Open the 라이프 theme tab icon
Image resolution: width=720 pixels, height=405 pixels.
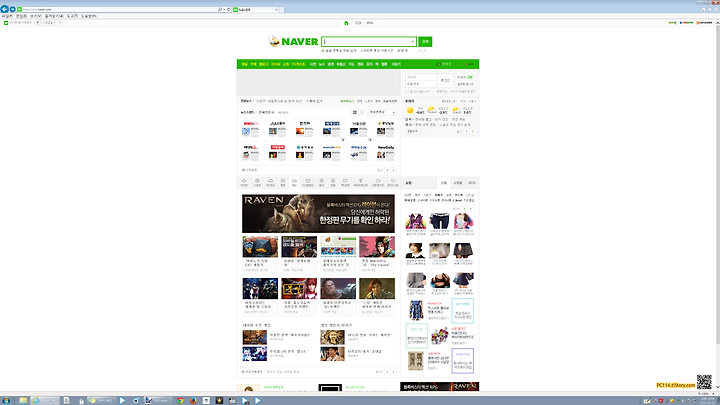pos(244,182)
